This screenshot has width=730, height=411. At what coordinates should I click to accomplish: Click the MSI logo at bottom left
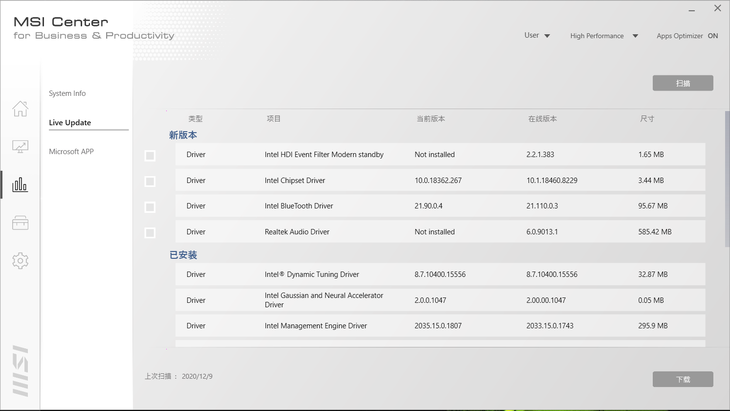(20, 370)
